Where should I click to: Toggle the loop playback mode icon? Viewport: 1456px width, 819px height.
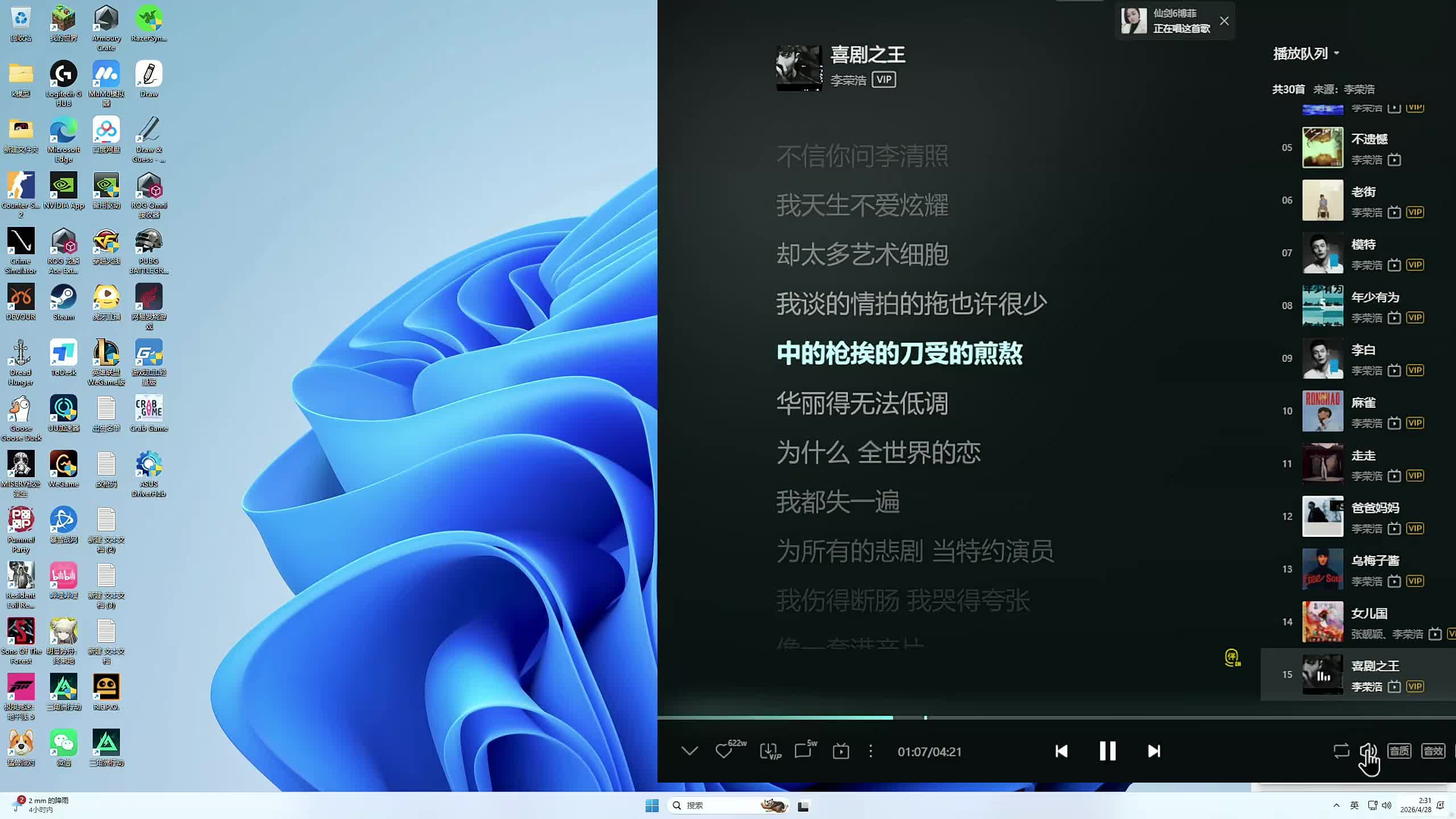click(1341, 751)
